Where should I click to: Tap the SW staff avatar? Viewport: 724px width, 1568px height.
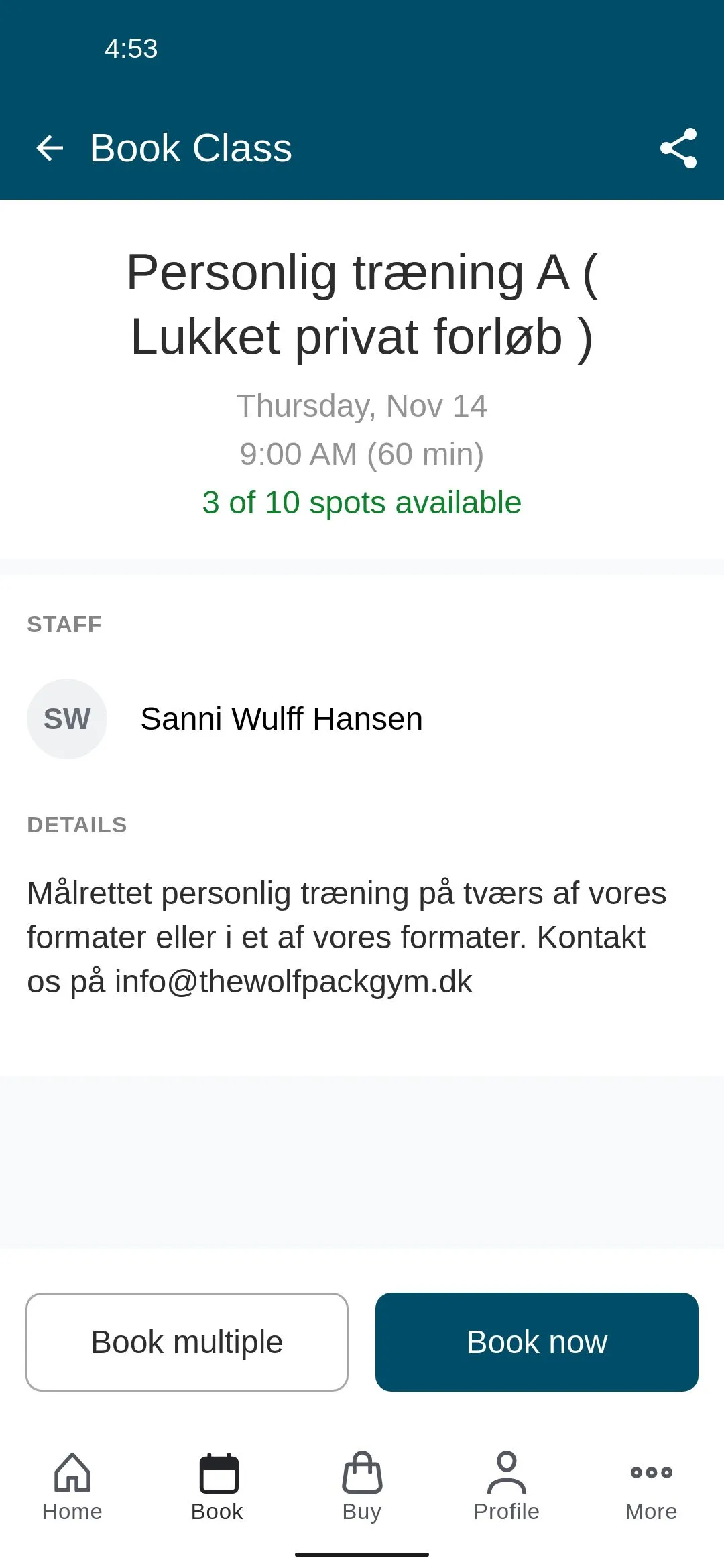coord(67,719)
